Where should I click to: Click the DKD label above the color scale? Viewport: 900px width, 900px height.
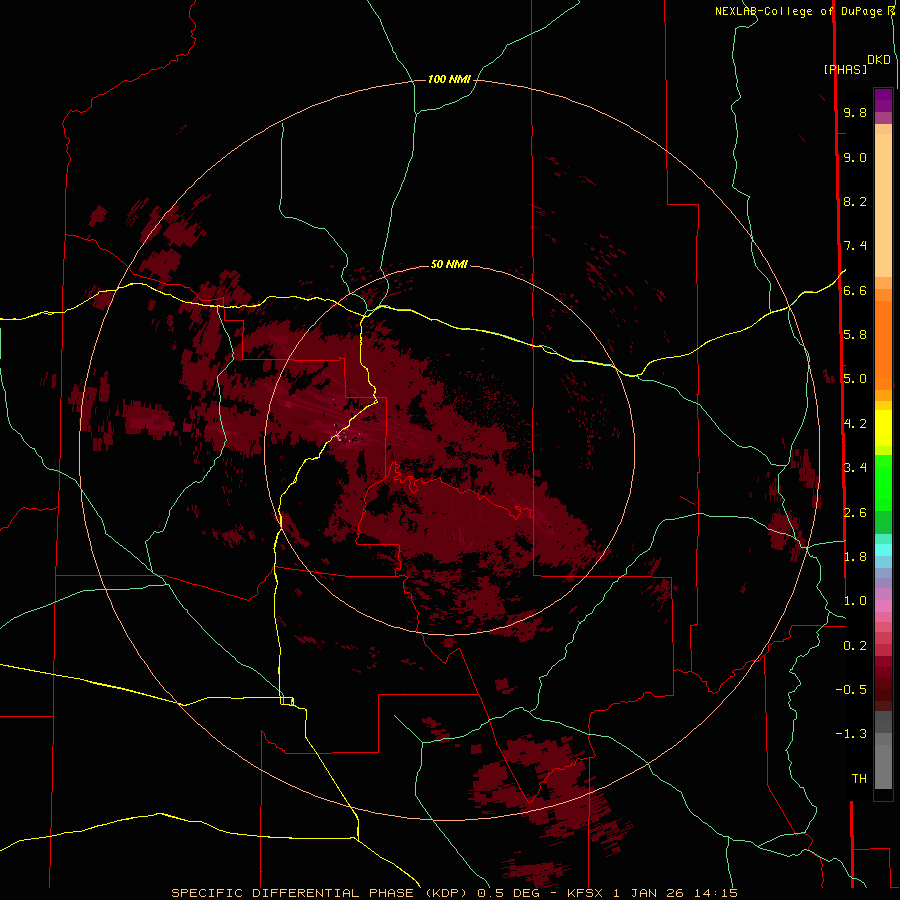[879, 60]
